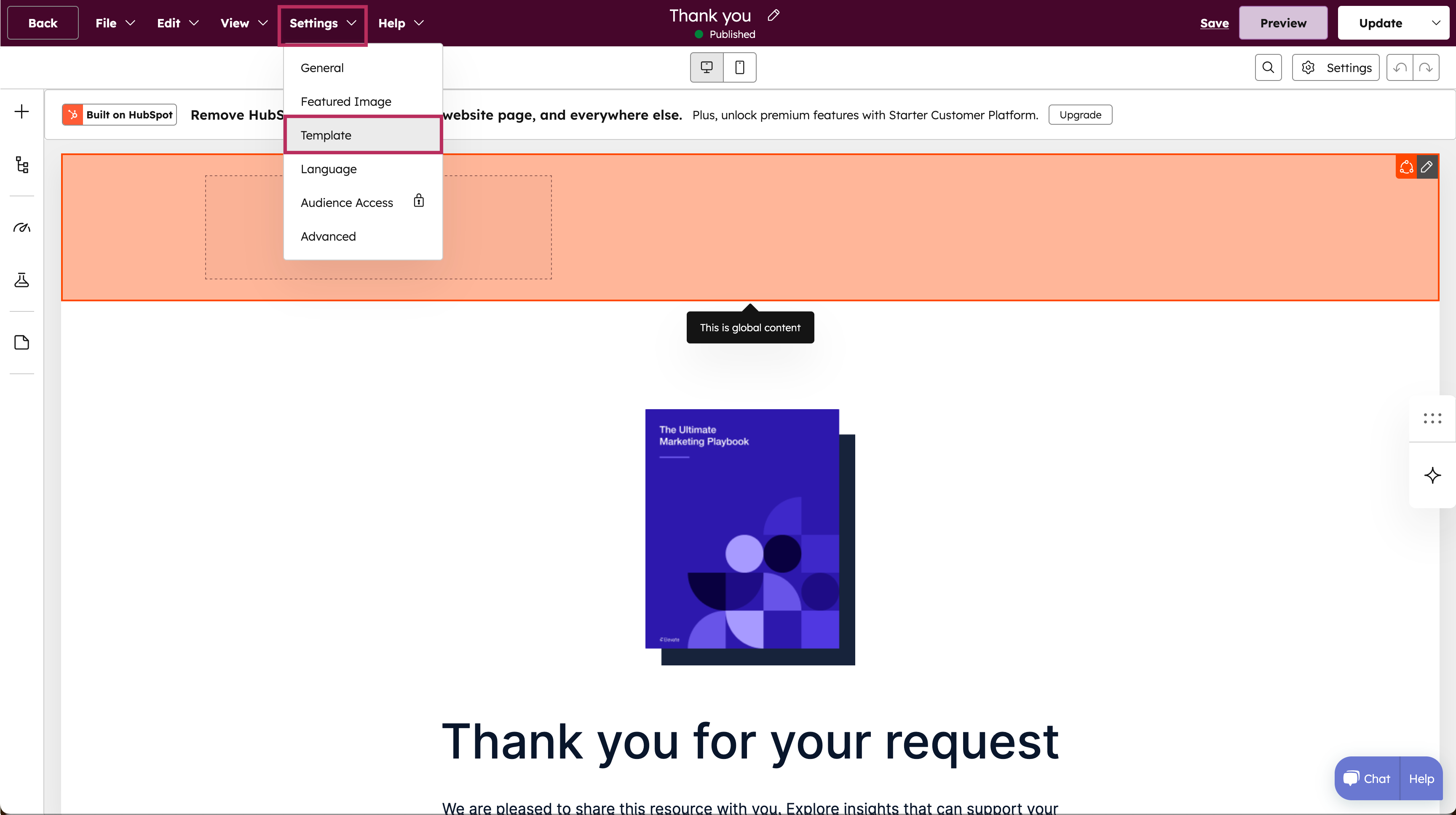Image resolution: width=1456 pixels, height=815 pixels.
Task: Click the edit global content pencil icon
Action: tap(1427, 167)
